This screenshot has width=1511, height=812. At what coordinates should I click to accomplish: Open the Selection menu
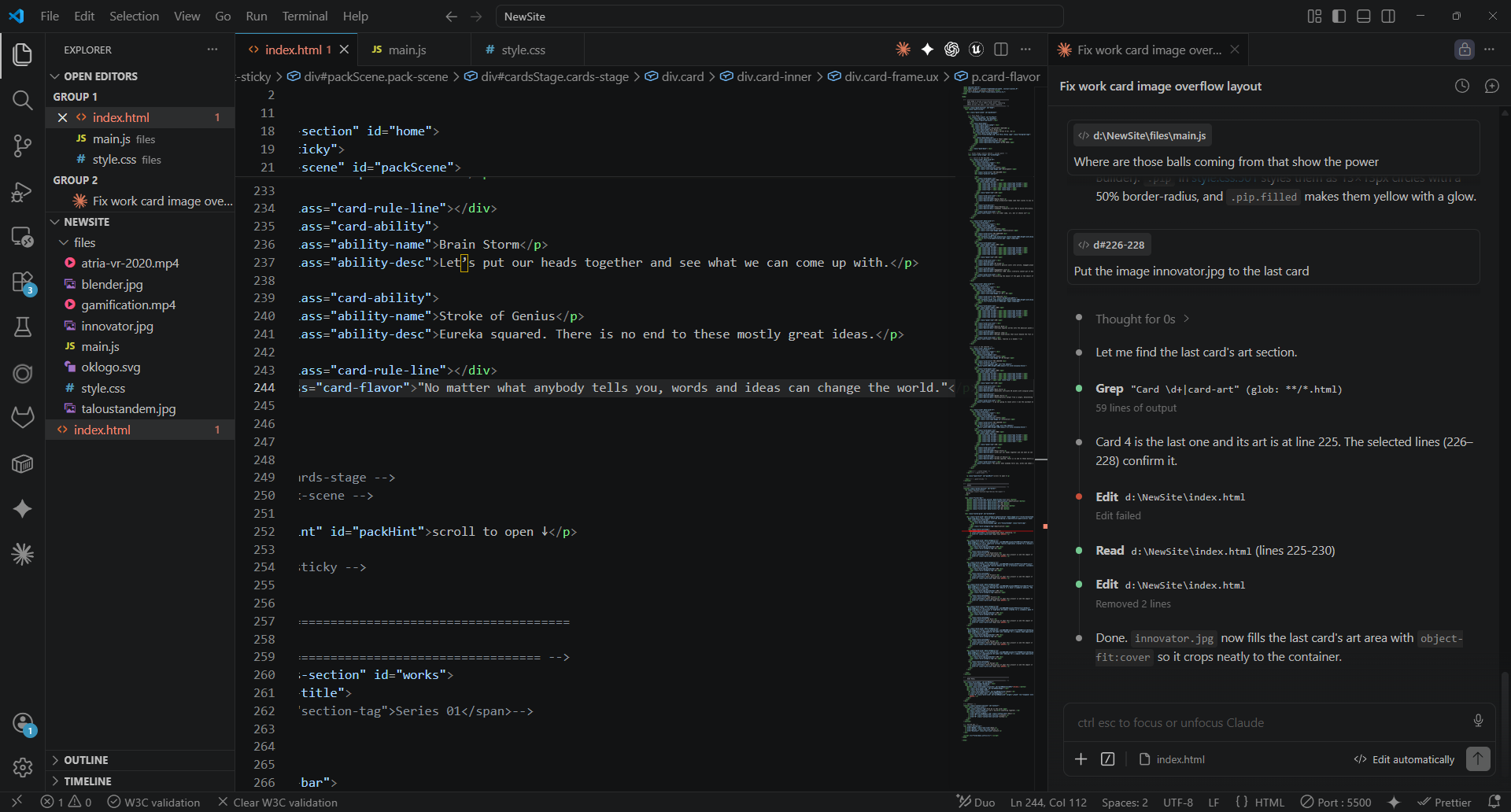(134, 17)
